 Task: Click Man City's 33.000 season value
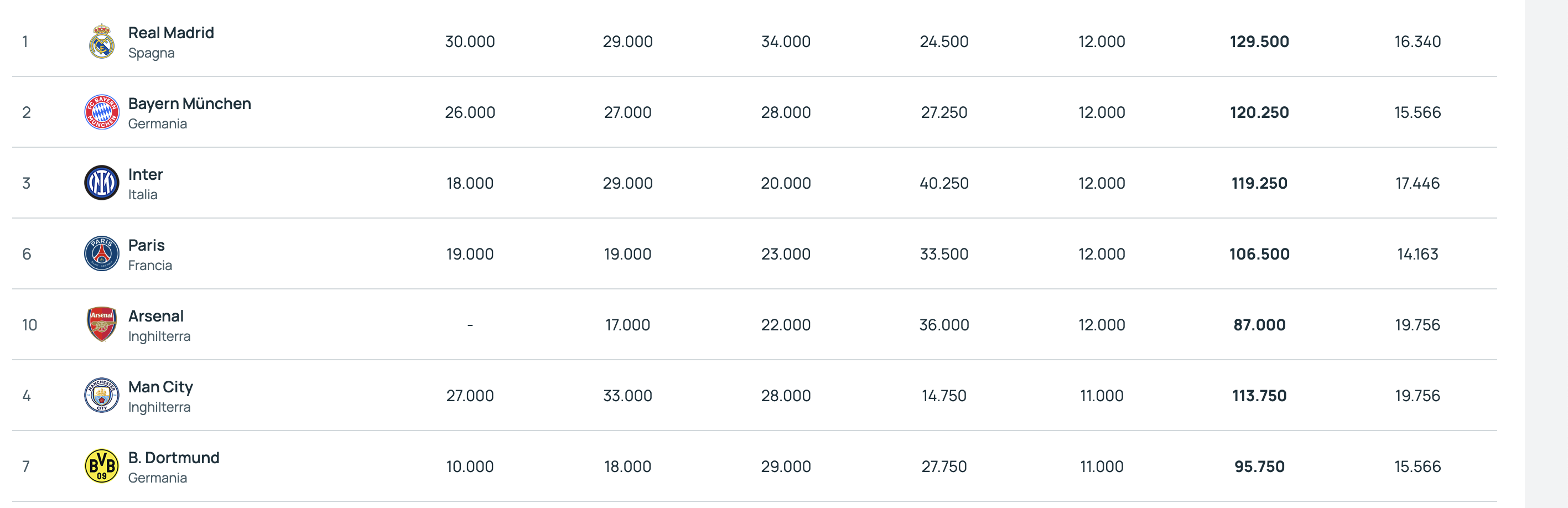[x=627, y=395]
